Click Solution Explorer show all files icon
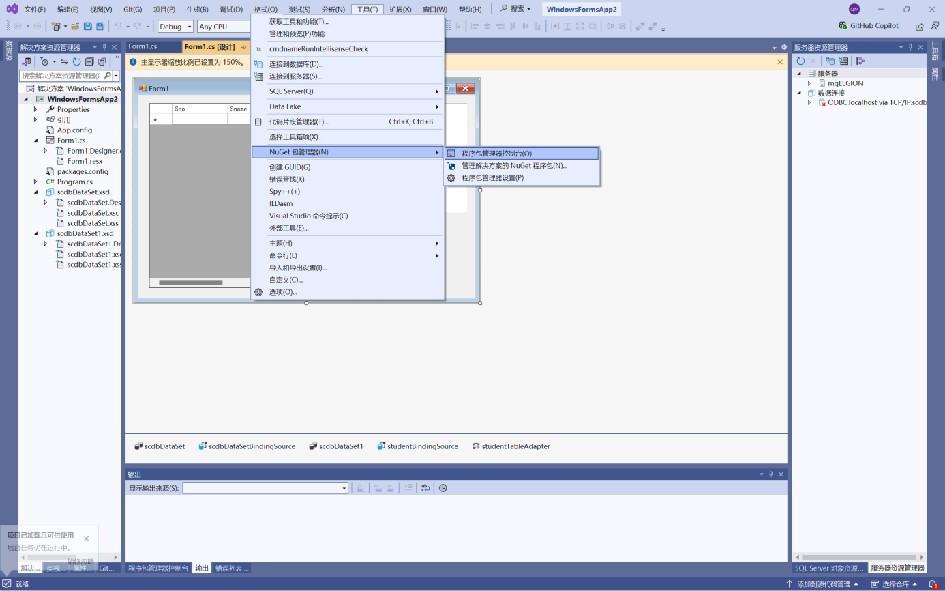This screenshot has height=591, width=945. tap(102, 61)
